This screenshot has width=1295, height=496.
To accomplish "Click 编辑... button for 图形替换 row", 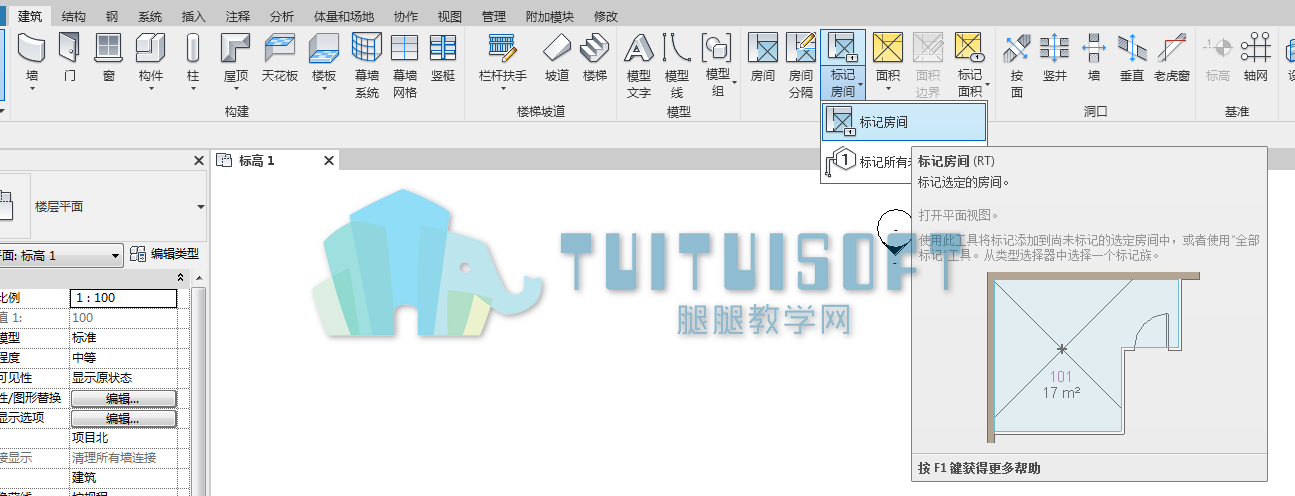I will [124, 398].
